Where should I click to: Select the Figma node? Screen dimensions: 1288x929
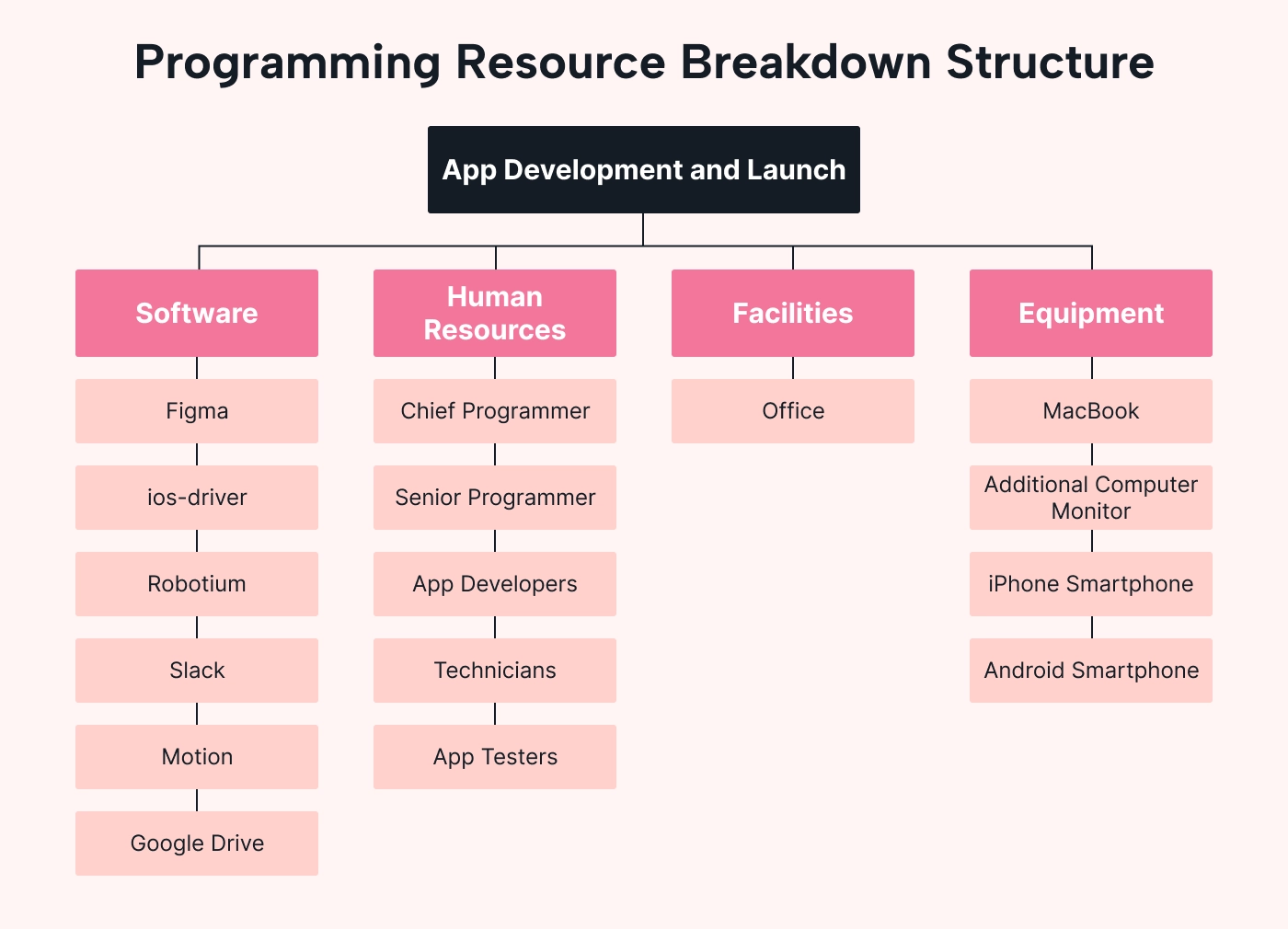tap(197, 411)
